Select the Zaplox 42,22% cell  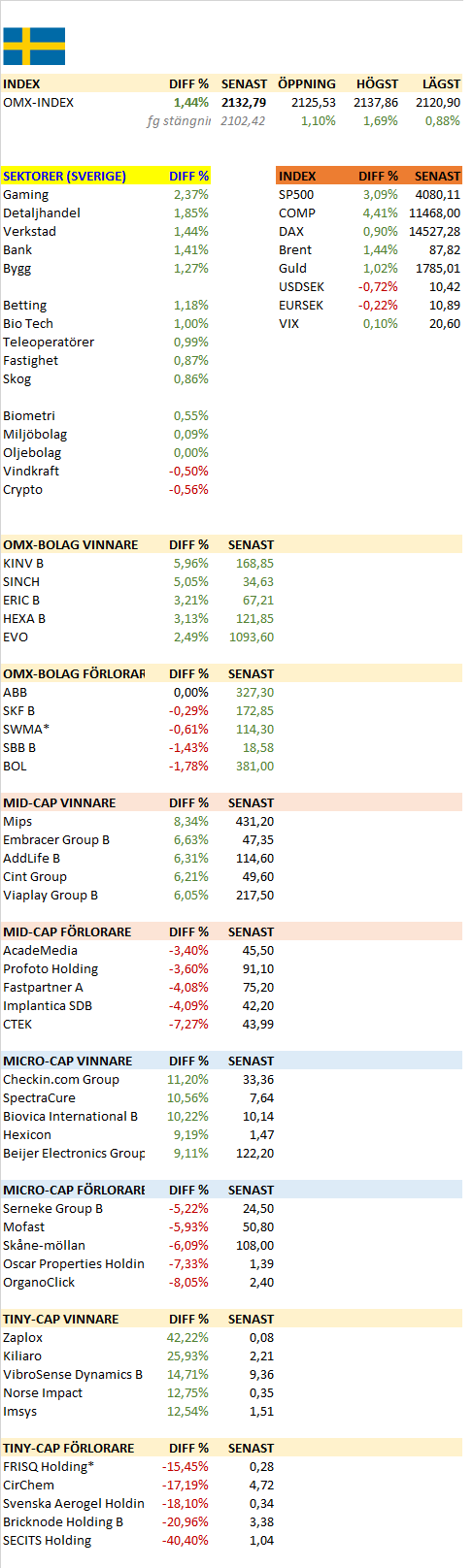[x=187, y=1337]
